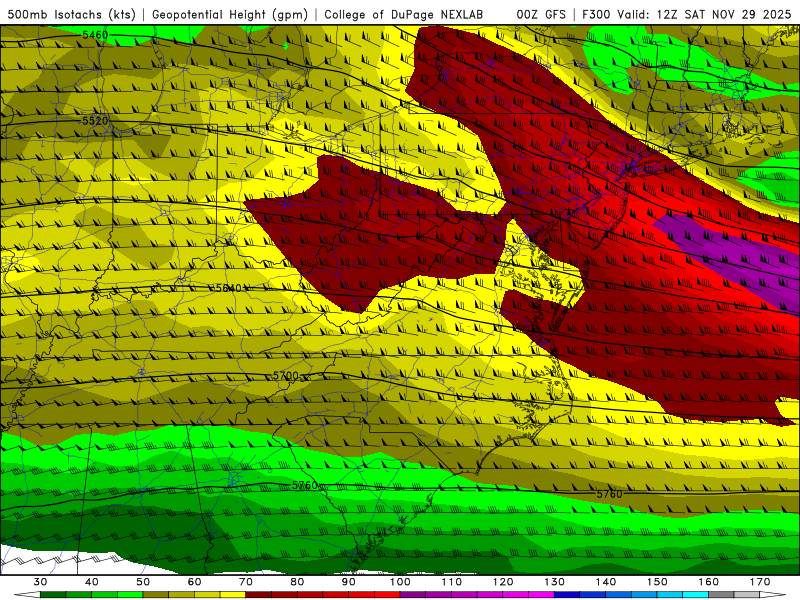Click the legend value 140
The height and width of the screenshot is (600, 800).
click(x=606, y=582)
